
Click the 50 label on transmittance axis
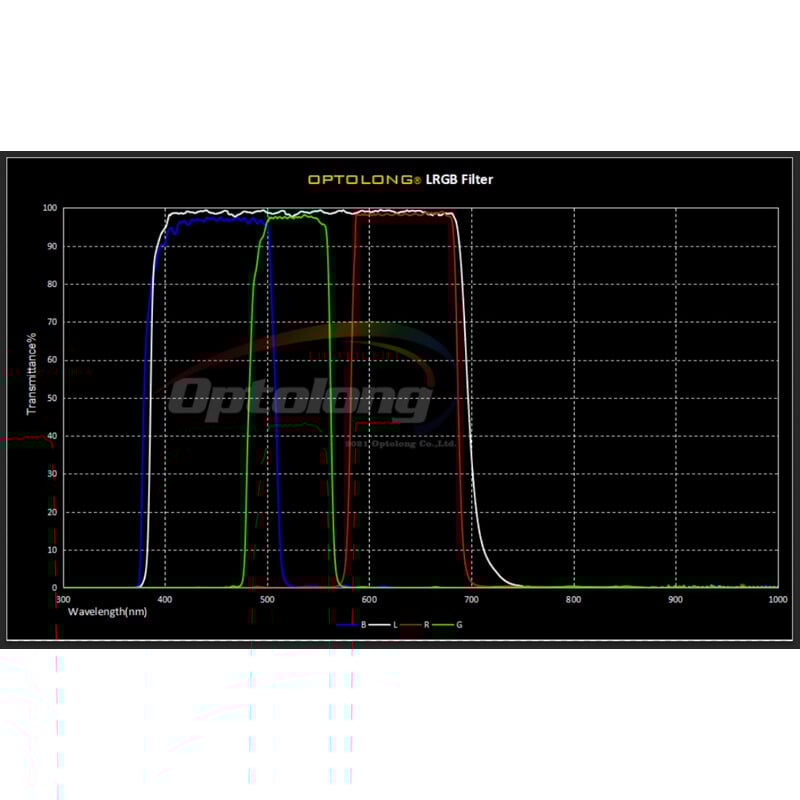[51, 398]
